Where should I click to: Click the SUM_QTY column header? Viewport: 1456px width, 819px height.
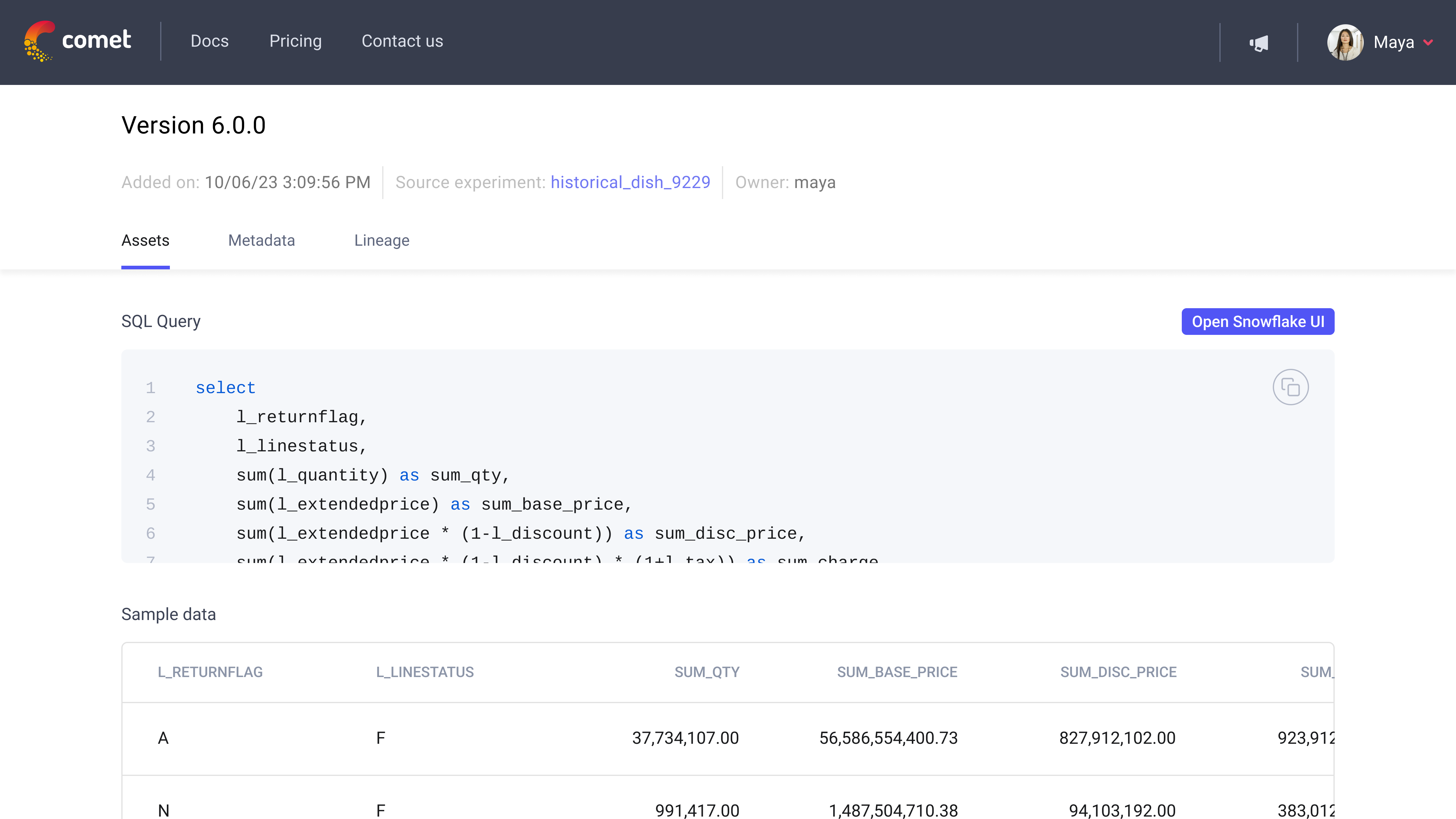(706, 672)
